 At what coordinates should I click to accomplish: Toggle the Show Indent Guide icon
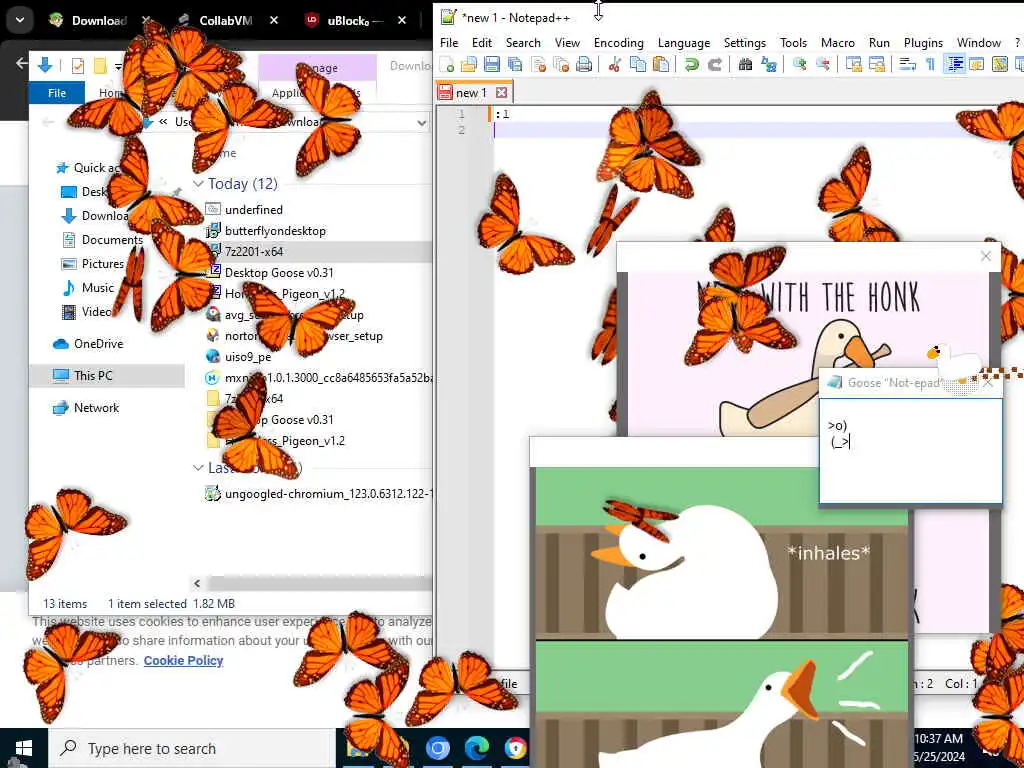point(954,64)
